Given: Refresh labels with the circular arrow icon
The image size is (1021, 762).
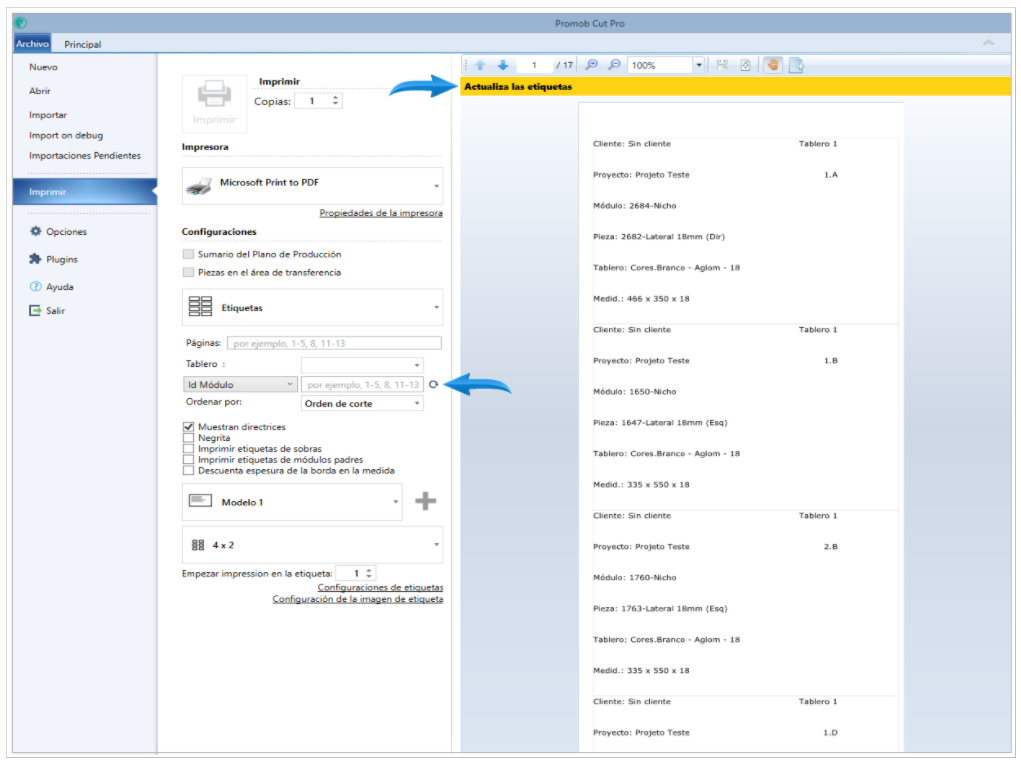Looking at the screenshot, I should pyautogui.click(x=434, y=385).
